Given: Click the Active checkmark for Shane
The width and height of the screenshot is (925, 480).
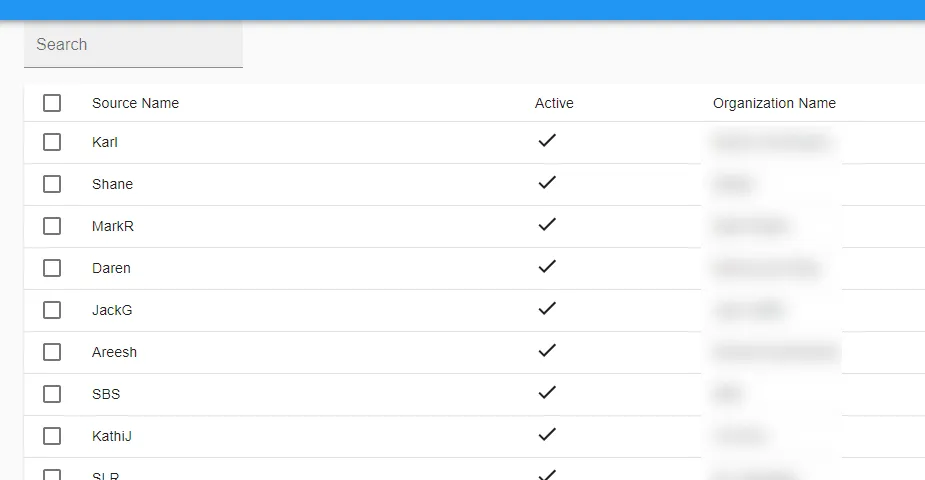Looking at the screenshot, I should click(x=546, y=183).
